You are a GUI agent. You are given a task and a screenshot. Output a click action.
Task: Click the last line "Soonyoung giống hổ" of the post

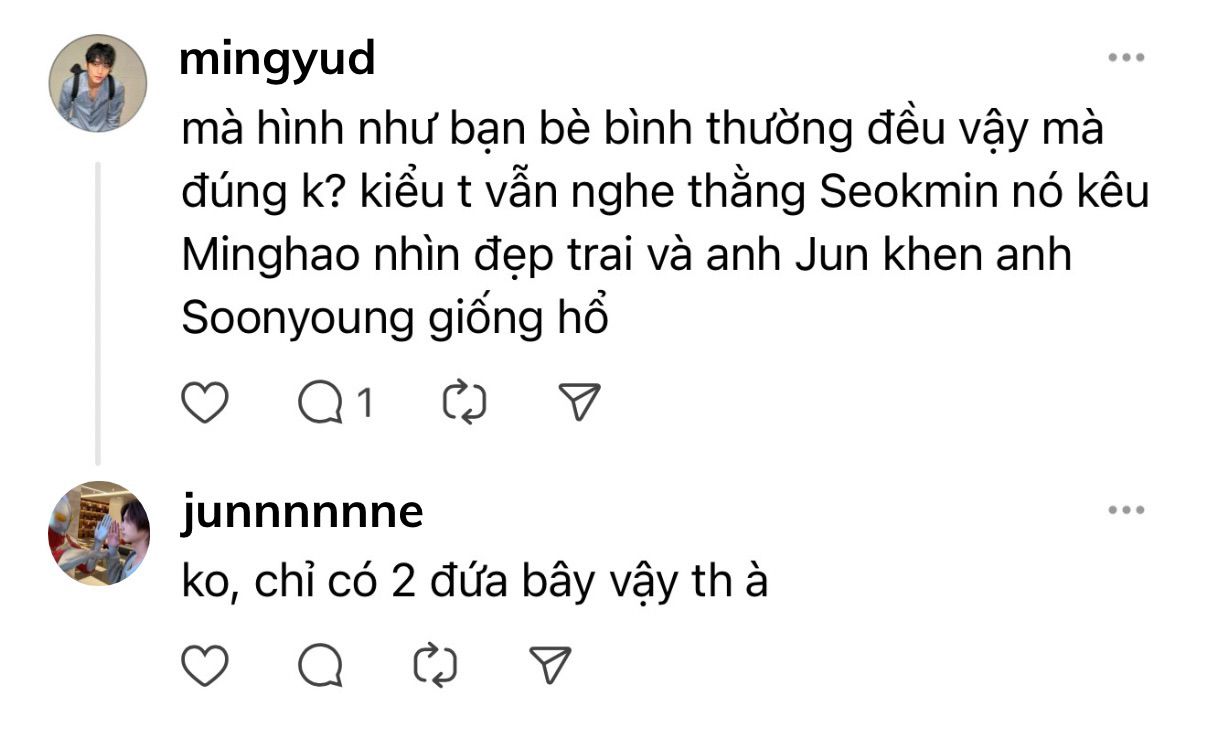[396, 319]
